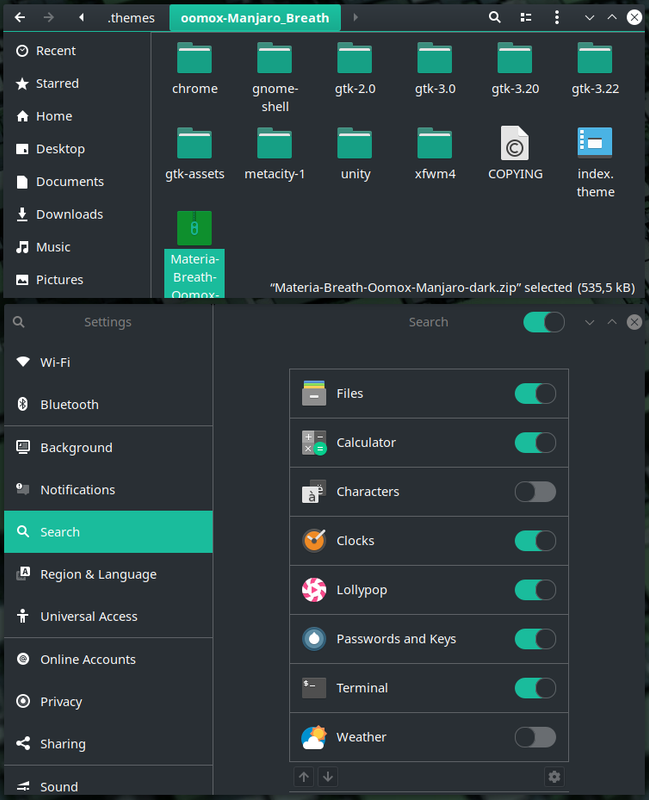Viewport: 649px width, 800px height.
Task: Open Privacy settings panel
Action: [x=108, y=702]
